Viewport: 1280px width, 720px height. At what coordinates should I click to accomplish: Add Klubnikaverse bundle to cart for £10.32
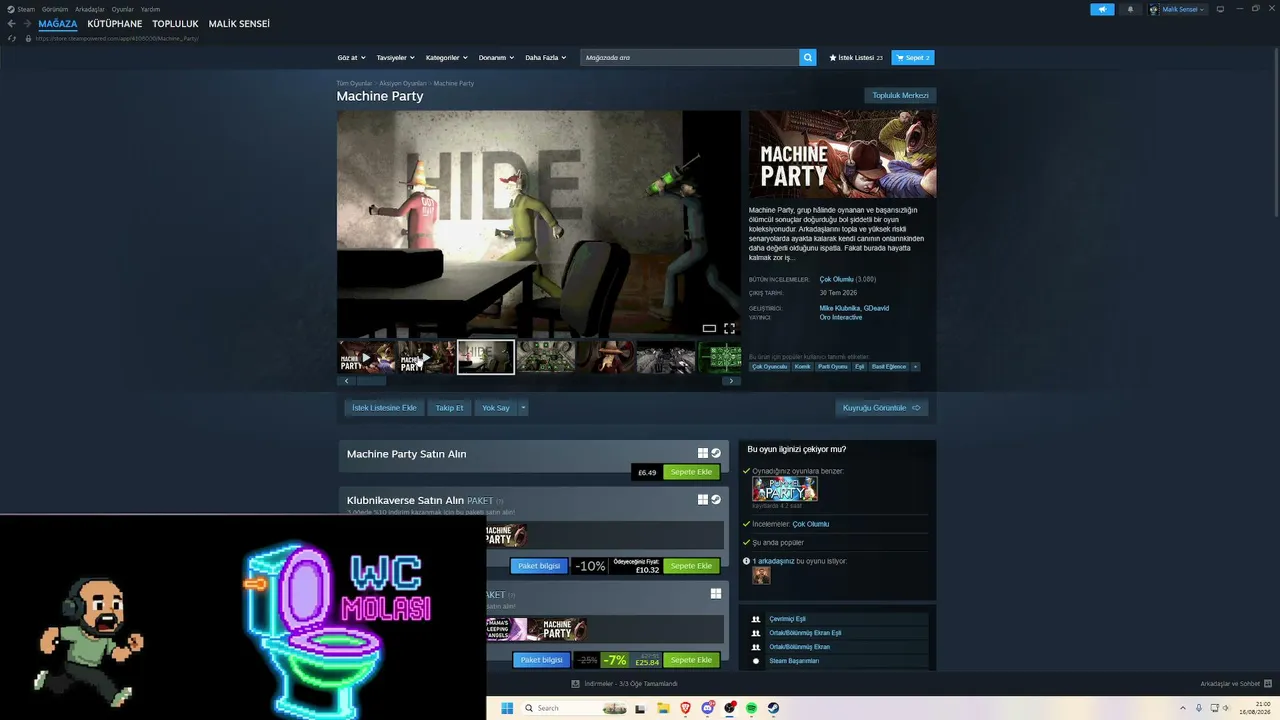pyautogui.click(x=691, y=566)
